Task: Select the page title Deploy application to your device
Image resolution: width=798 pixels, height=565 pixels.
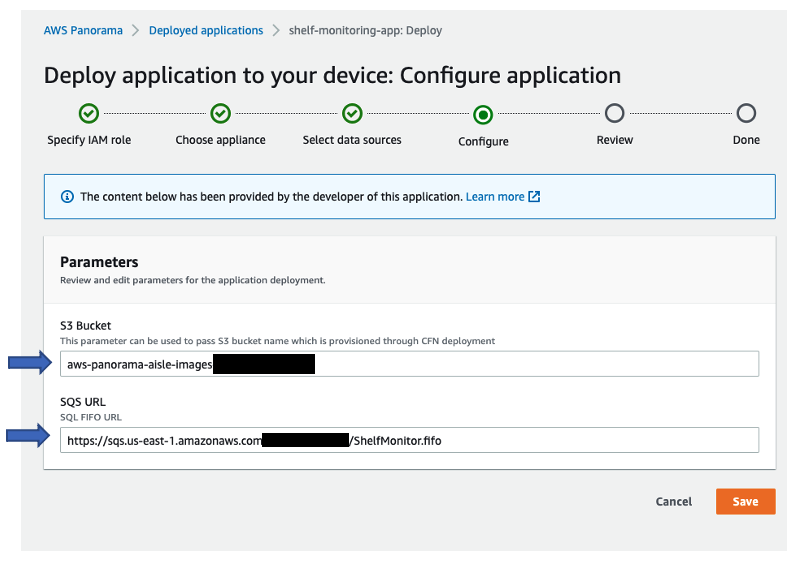Action: pyautogui.click(x=332, y=75)
